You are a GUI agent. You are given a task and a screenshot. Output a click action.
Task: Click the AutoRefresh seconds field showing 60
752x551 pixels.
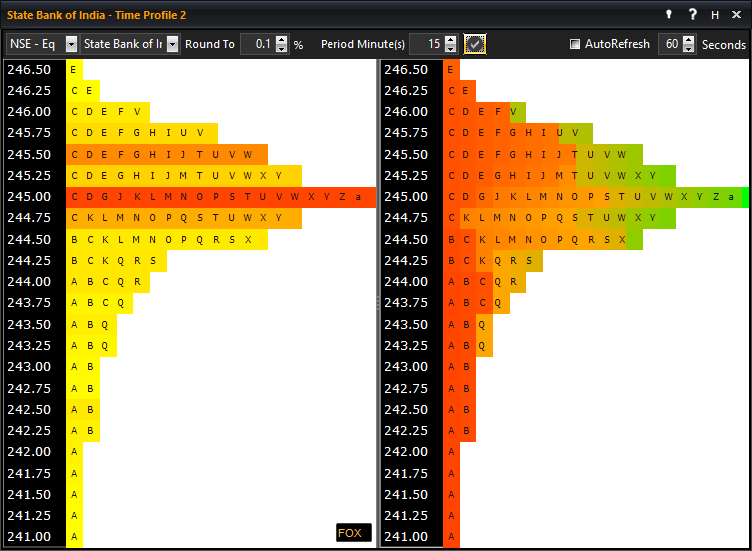(670, 44)
